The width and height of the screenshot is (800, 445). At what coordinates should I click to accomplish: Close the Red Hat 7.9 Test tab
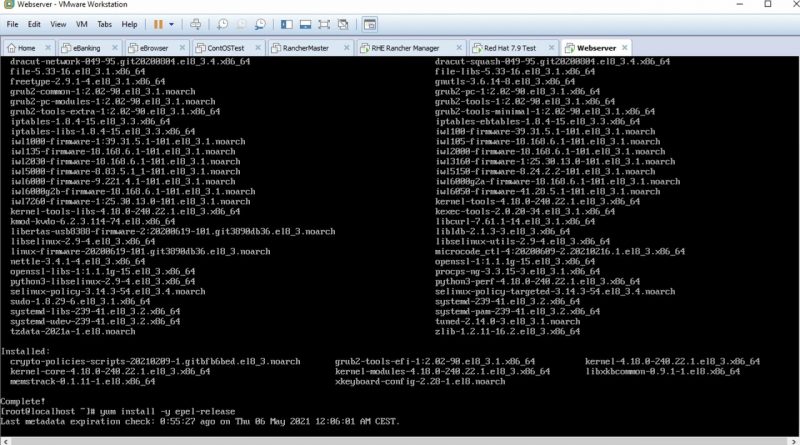coord(552,47)
